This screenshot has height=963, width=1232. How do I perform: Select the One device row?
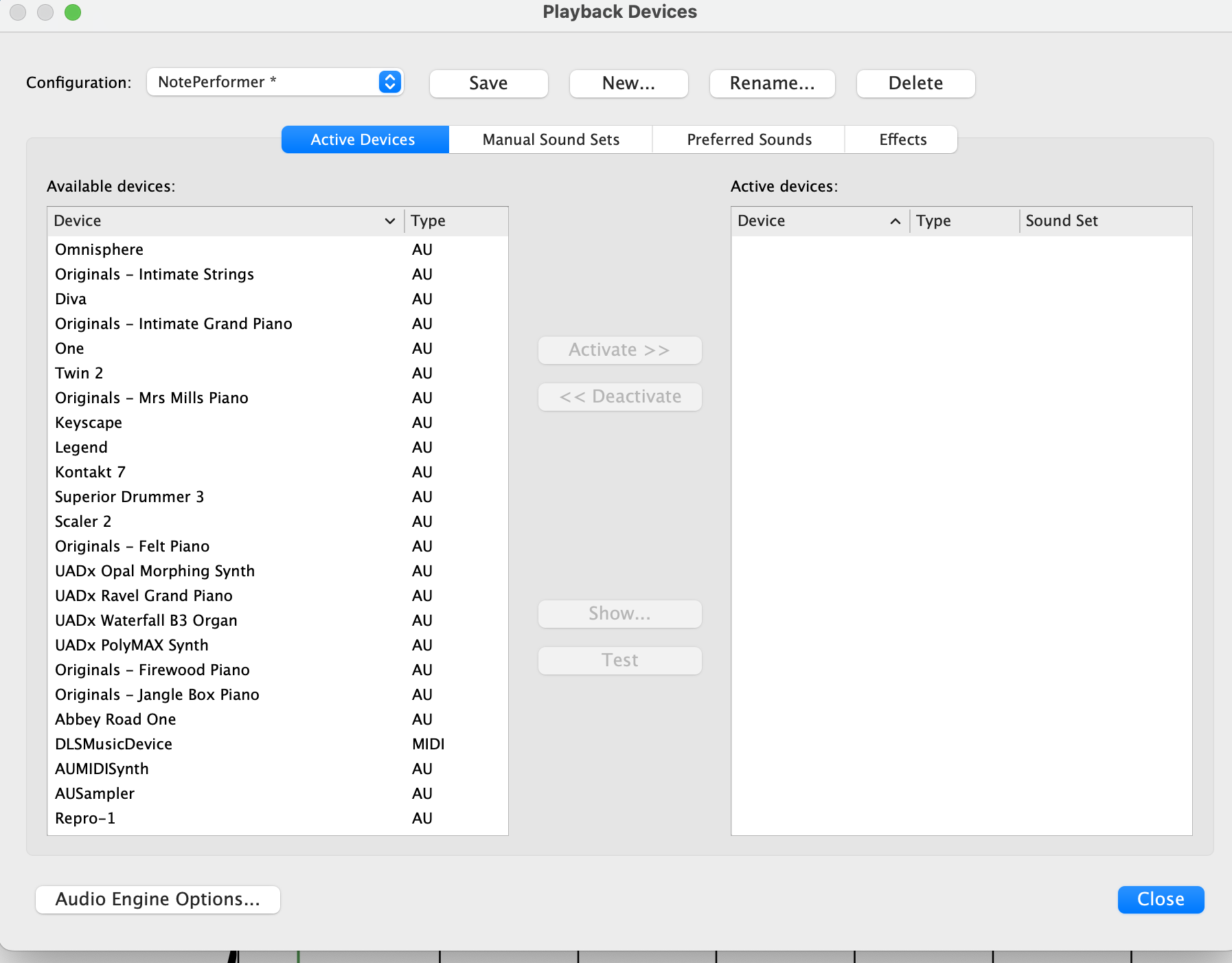pyautogui.click(x=277, y=348)
